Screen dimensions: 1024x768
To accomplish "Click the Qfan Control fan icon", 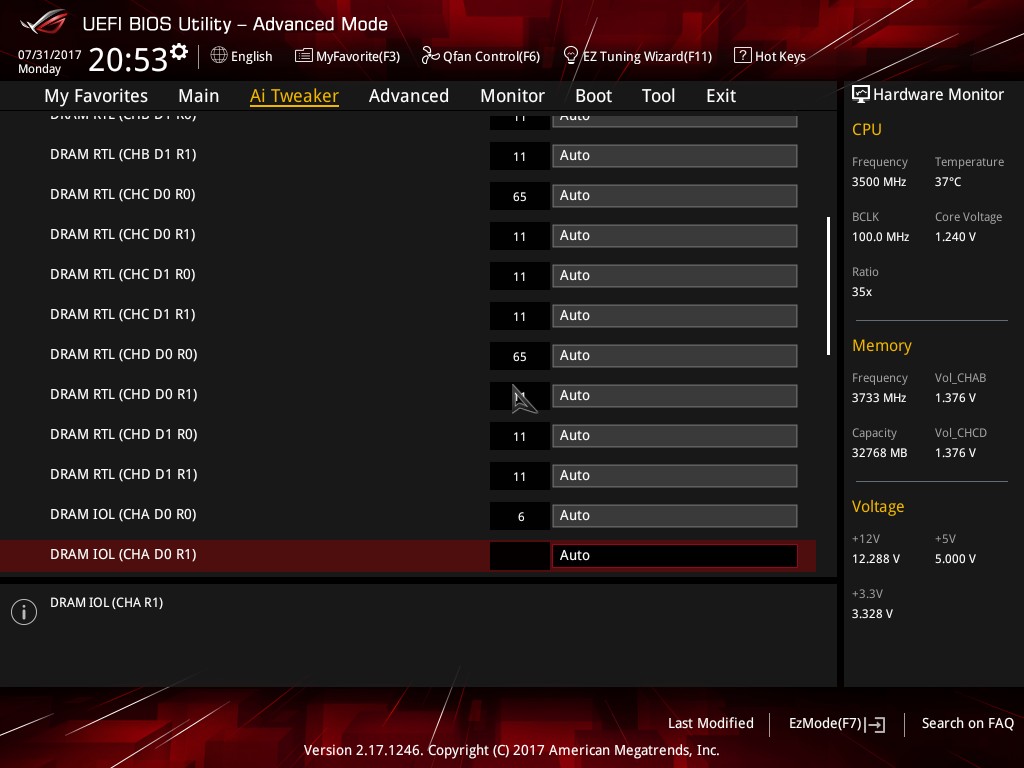I will tap(430, 56).
